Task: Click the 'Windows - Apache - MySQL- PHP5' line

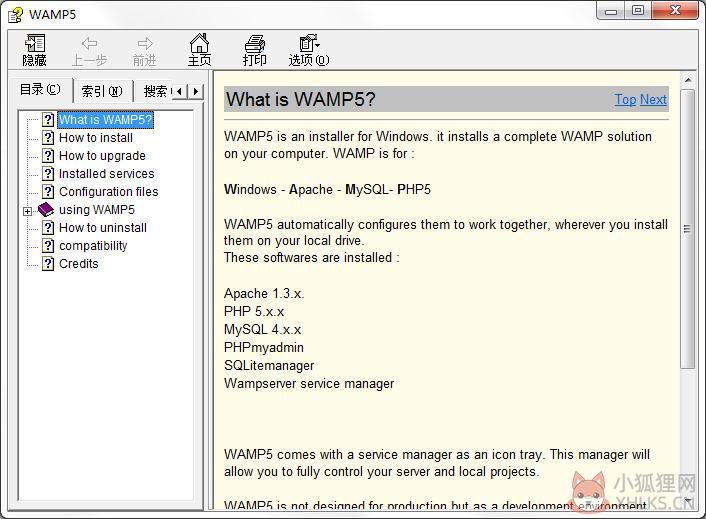Action: pyautogui.click(x=327, y=190)
